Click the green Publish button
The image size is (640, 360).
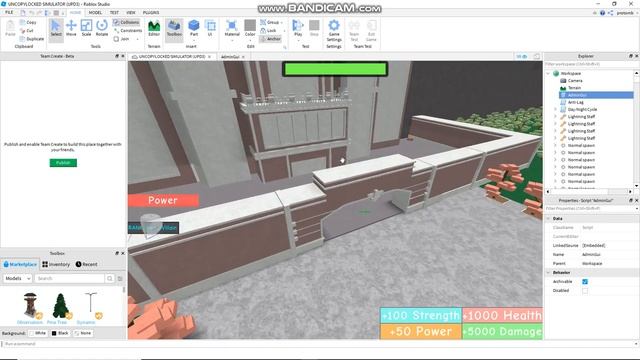click(63, 163)
